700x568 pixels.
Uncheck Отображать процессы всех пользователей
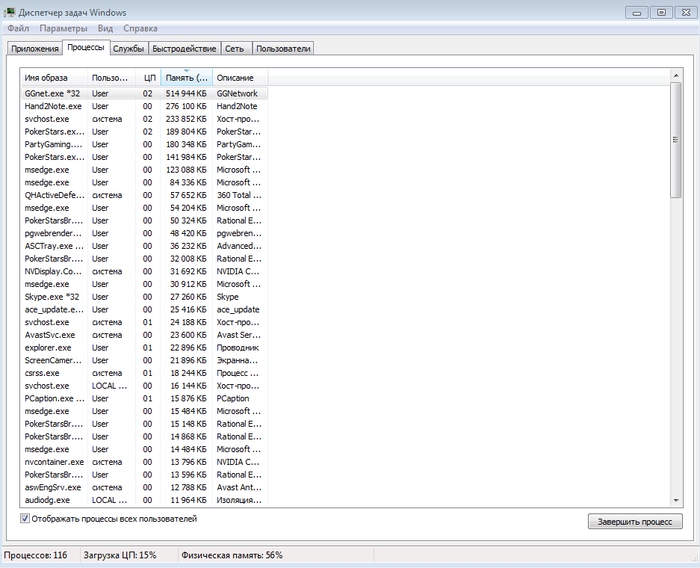click(x=25, y=519)
